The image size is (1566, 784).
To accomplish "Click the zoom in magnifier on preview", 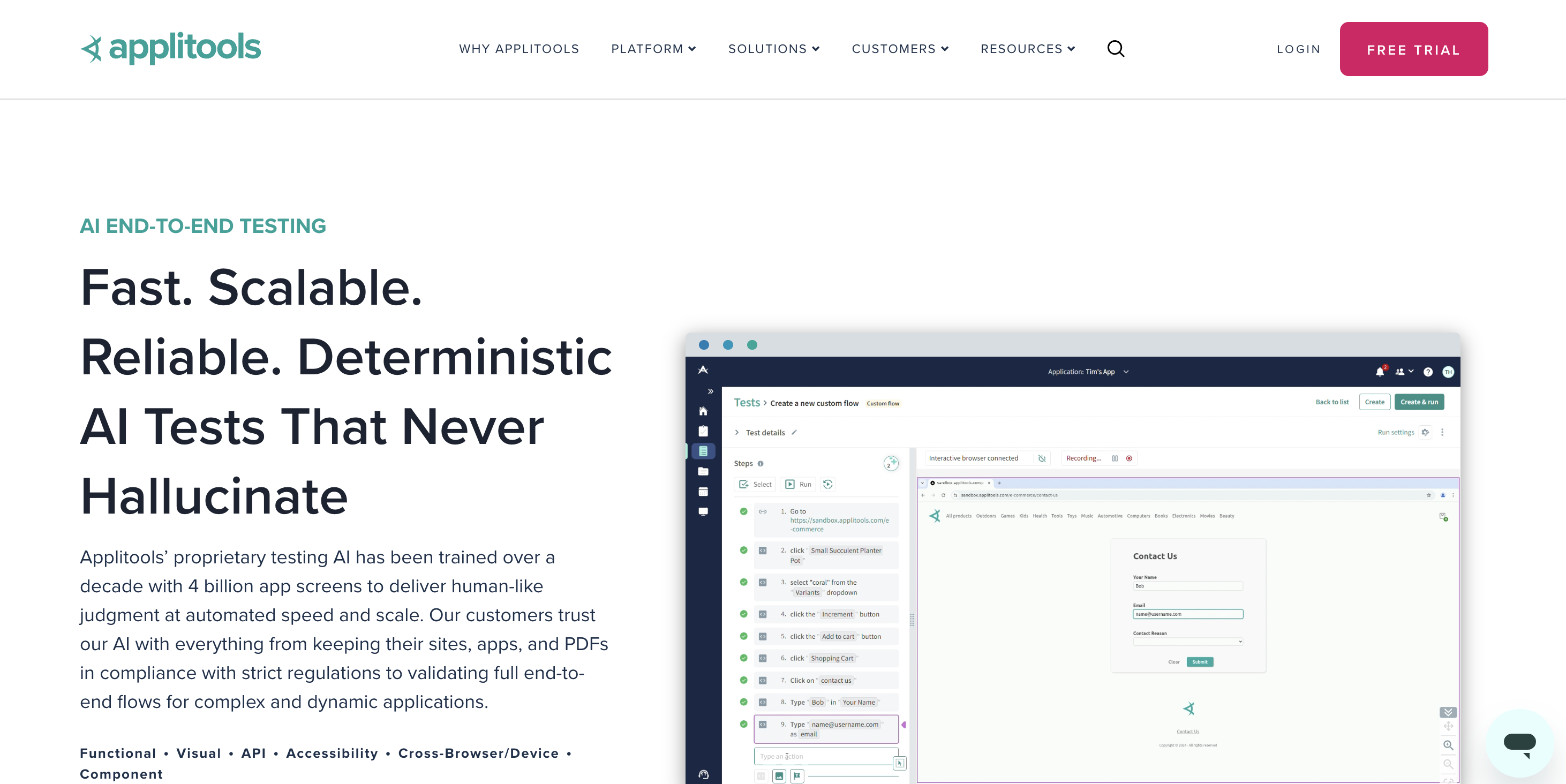I will 1448,745.
